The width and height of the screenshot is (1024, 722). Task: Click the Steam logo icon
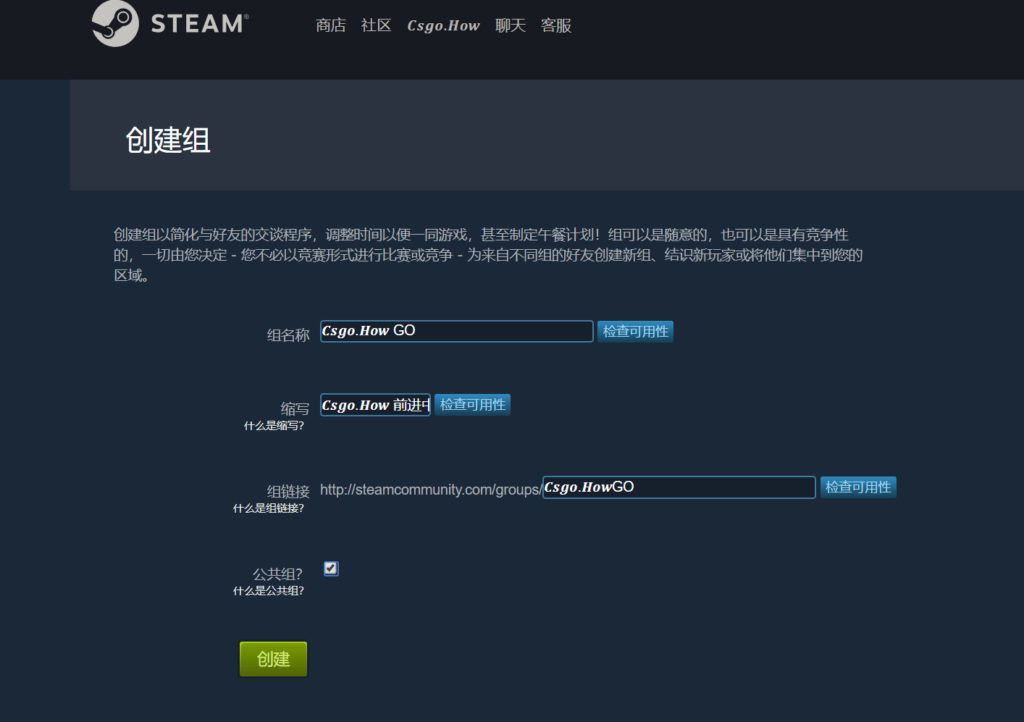116,23
